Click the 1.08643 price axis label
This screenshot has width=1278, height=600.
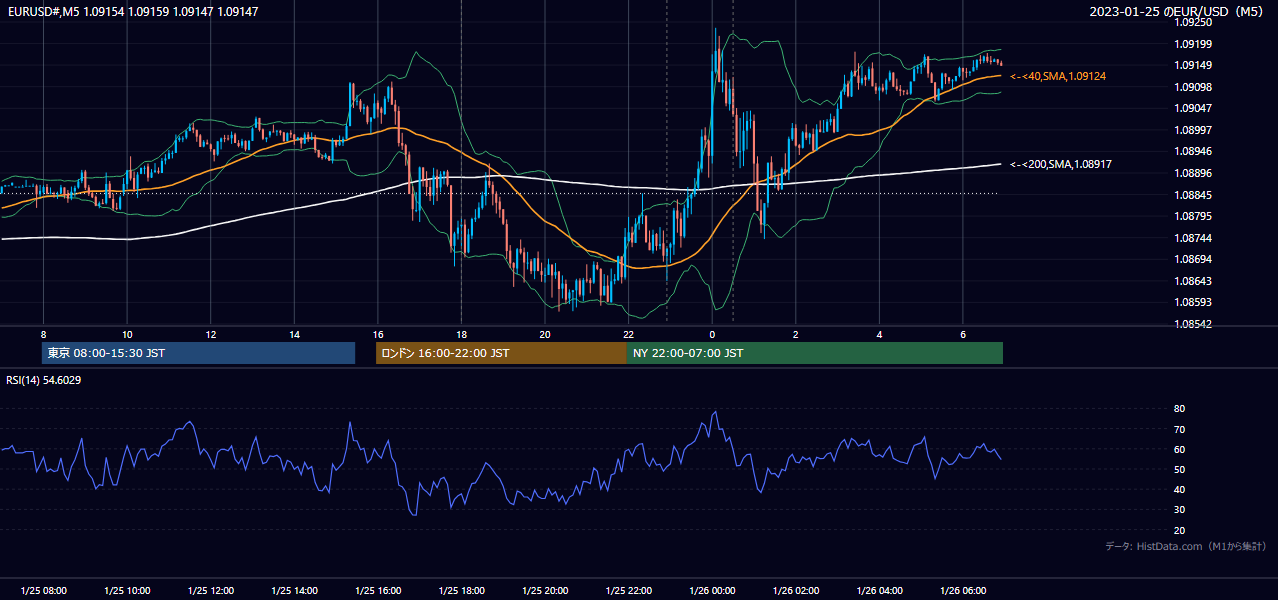1192,281
